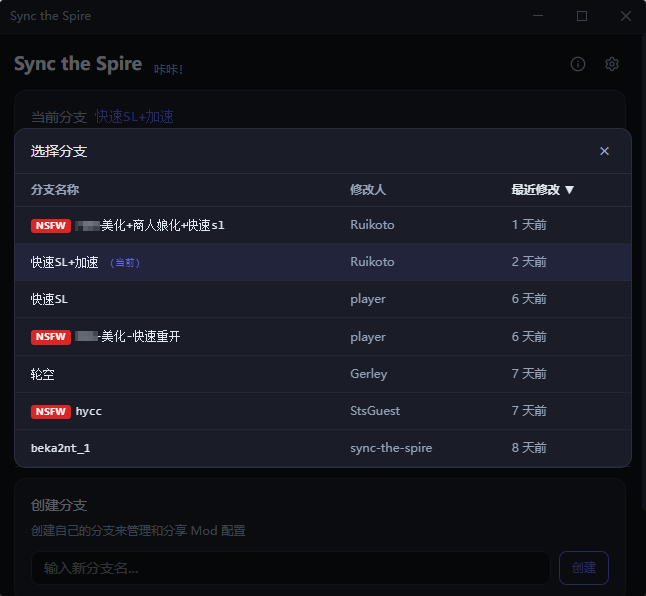Select the hycc branch row
Image resolution: width=646 pixels, height=596 pixels.
click(x=89, y=411)
